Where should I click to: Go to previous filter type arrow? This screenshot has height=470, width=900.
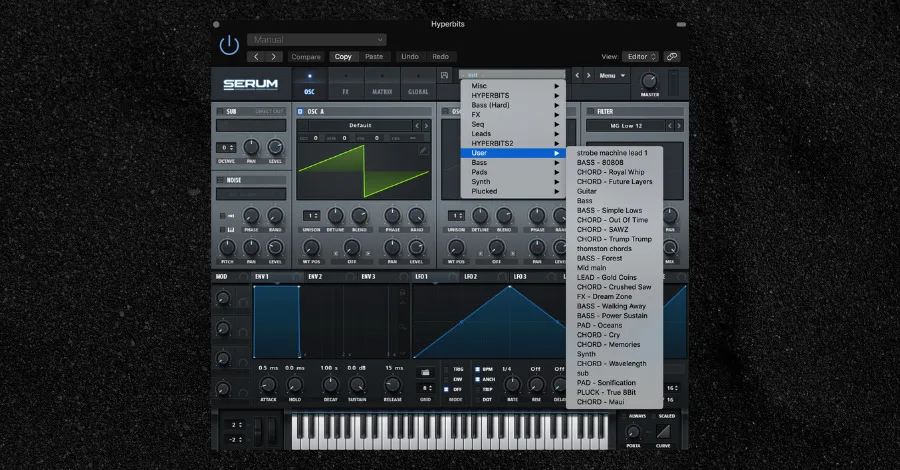pyautogui.click(x=669, y=126)
